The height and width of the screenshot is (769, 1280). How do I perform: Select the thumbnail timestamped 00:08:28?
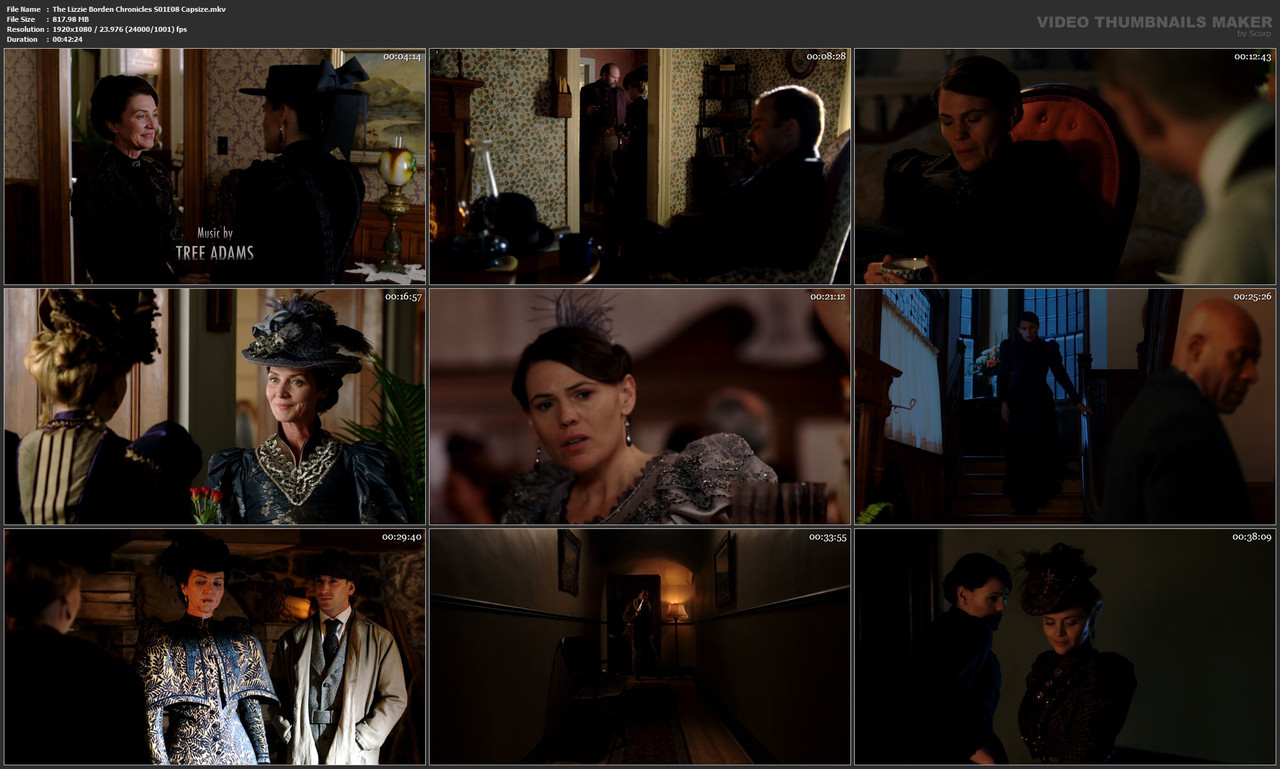coord(640,166)
